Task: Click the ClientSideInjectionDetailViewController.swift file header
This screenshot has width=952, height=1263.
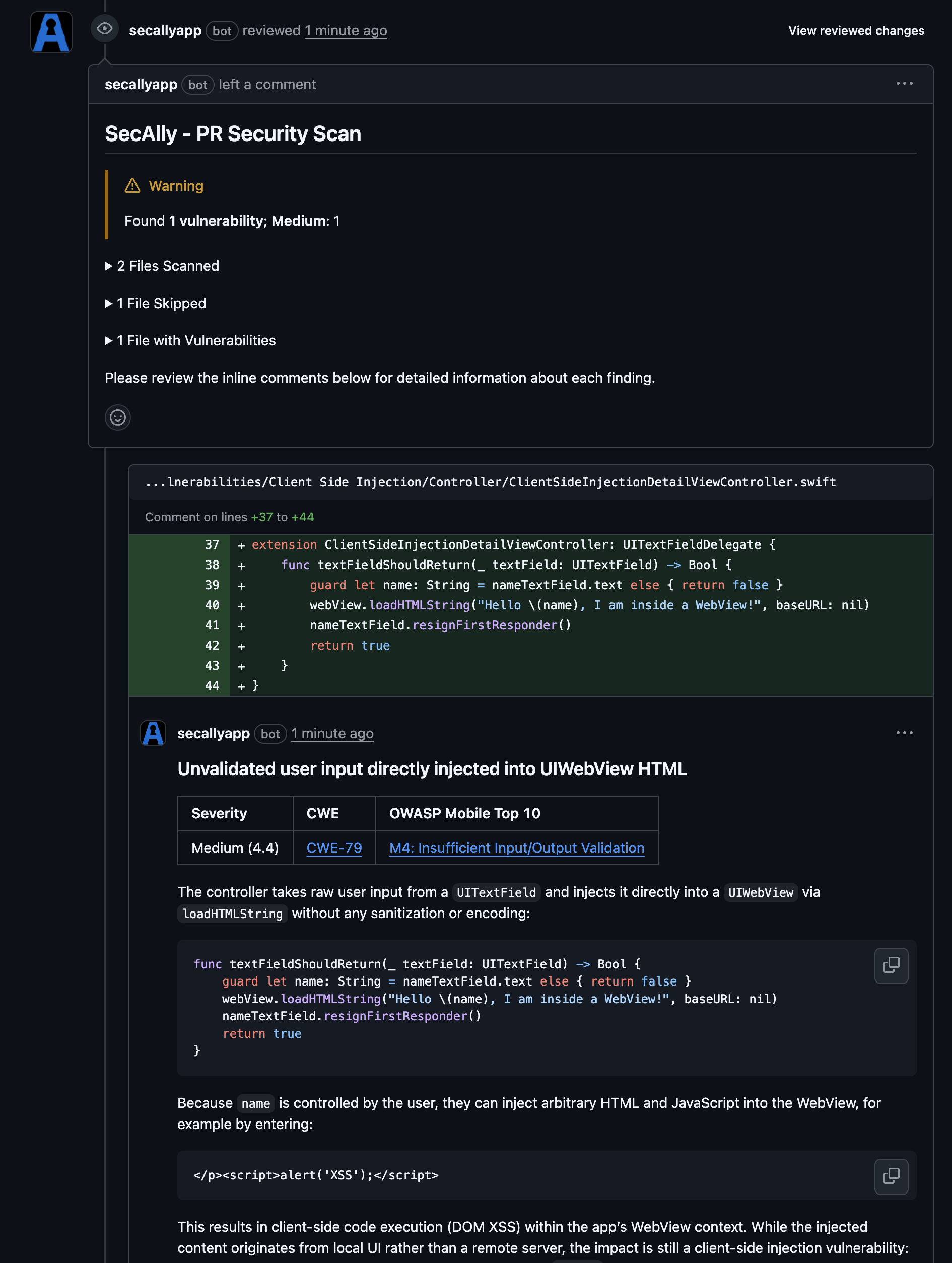Action: (x=491, y=482)
